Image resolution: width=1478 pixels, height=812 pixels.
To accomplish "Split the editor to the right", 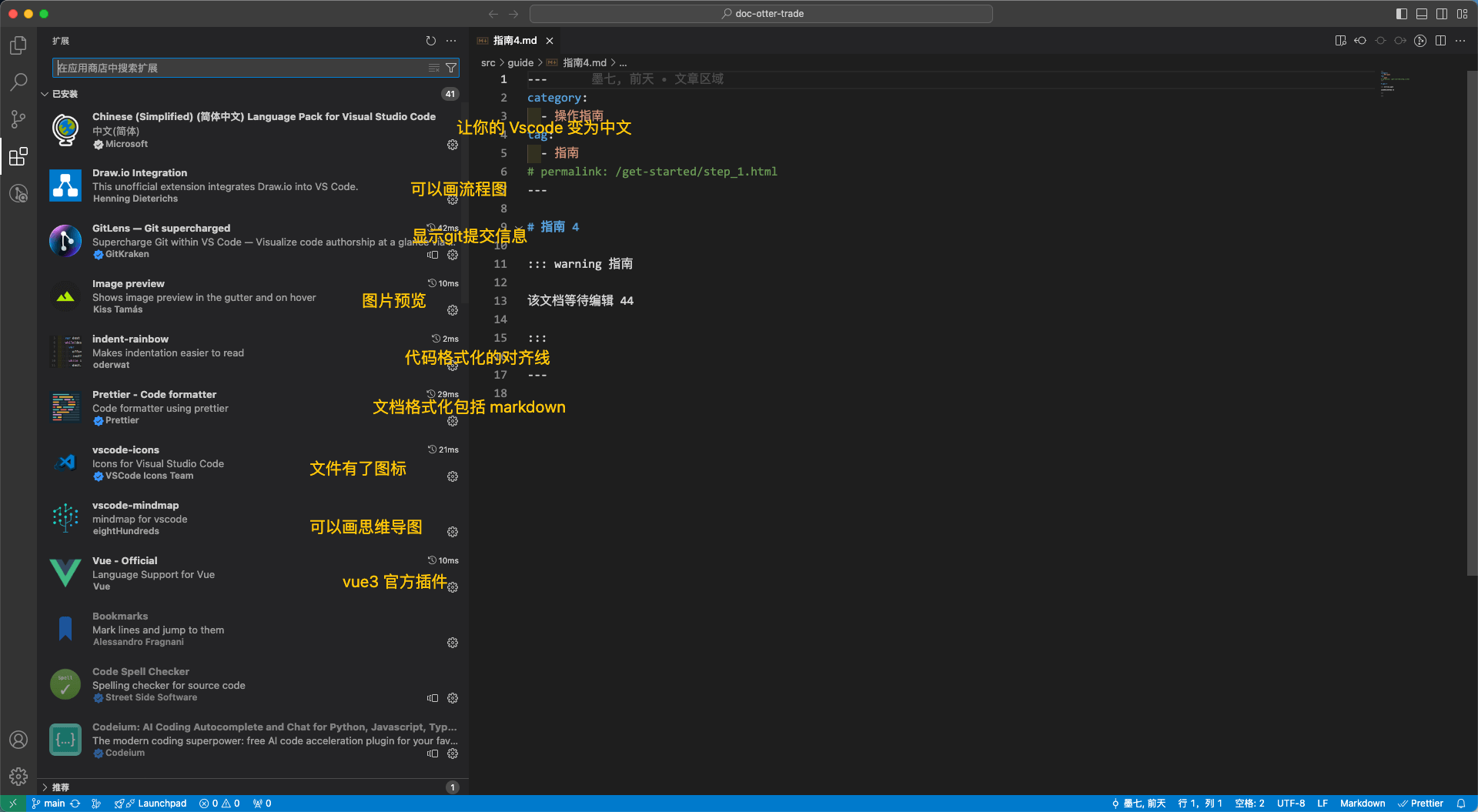I will coord(1440,41).
